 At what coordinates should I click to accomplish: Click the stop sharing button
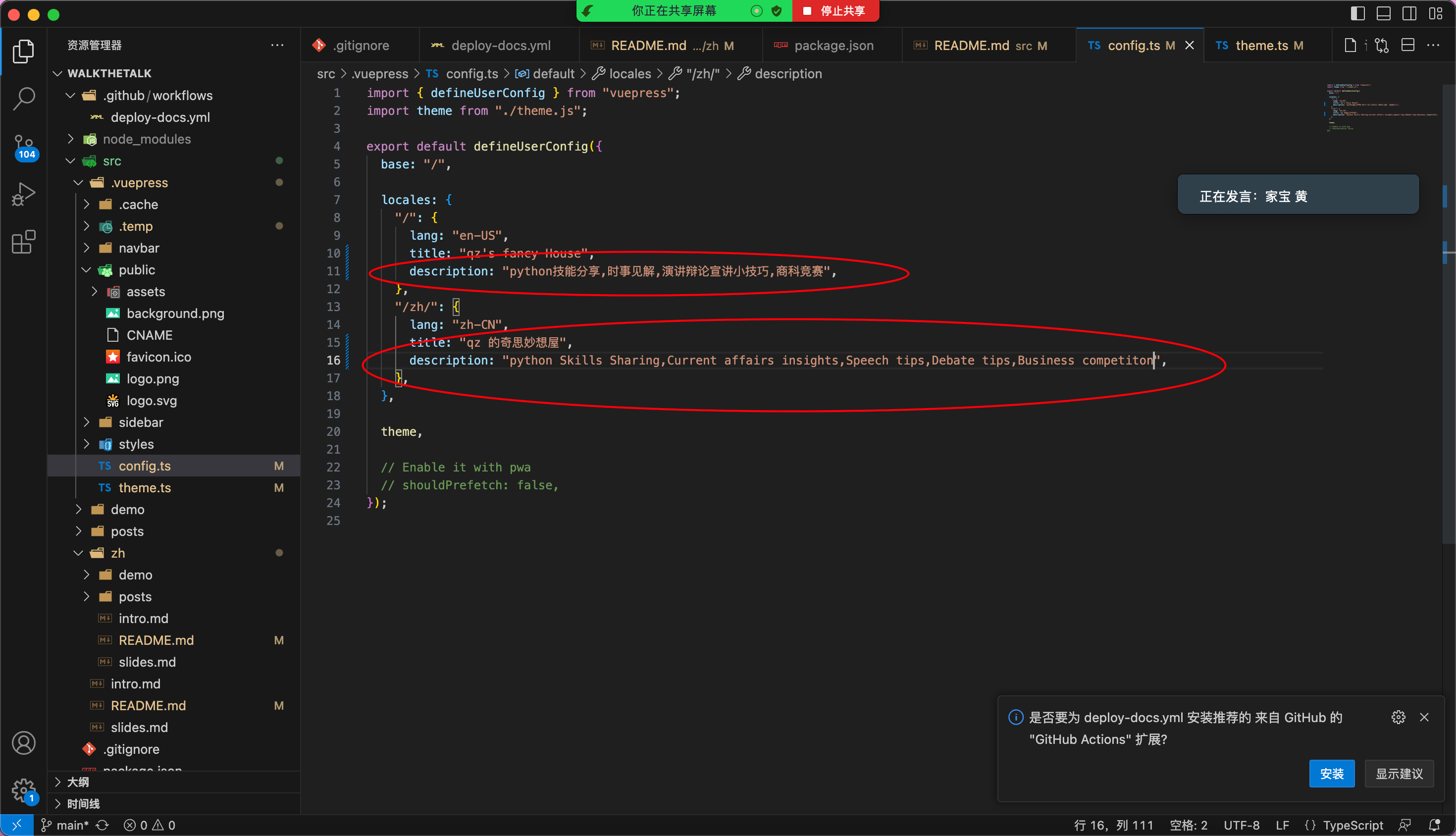[x=835, y=11]
